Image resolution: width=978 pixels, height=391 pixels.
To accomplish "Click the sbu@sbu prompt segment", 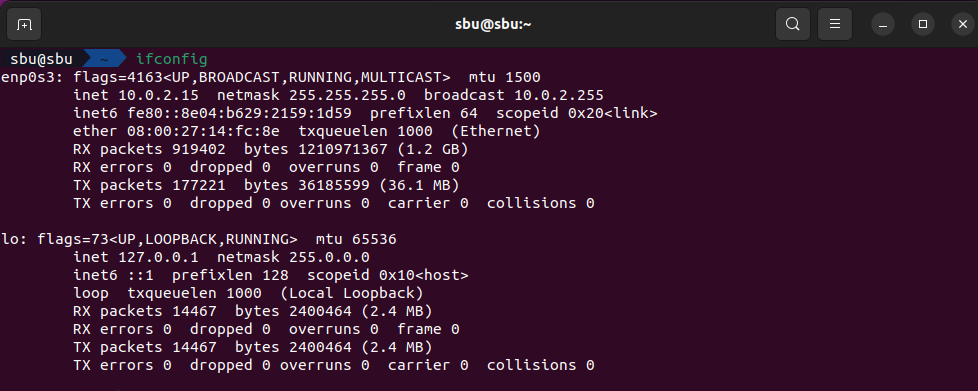I will [x=41, y=59].
